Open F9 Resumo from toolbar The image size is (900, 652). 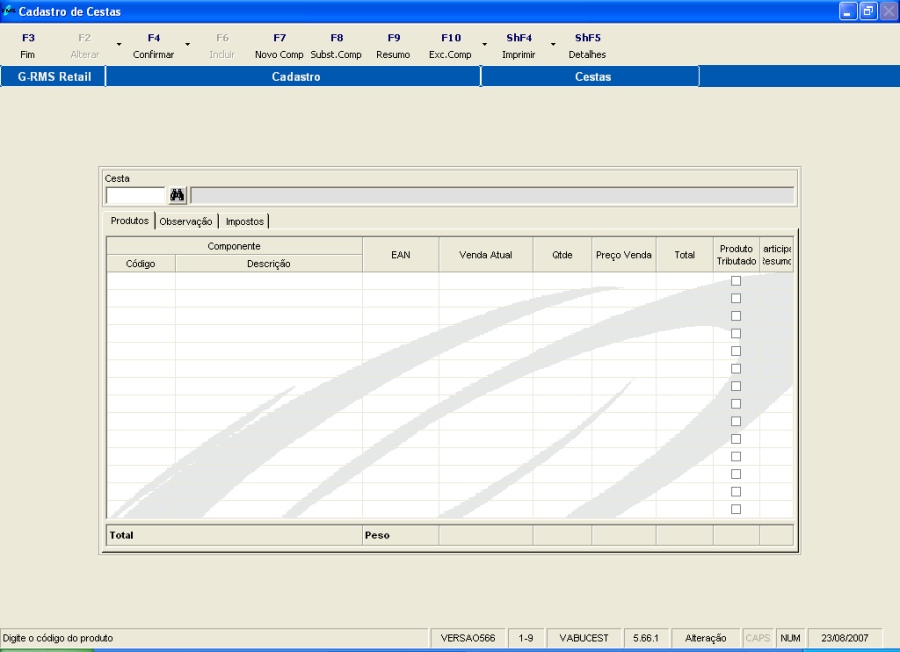tap(393, 46)
